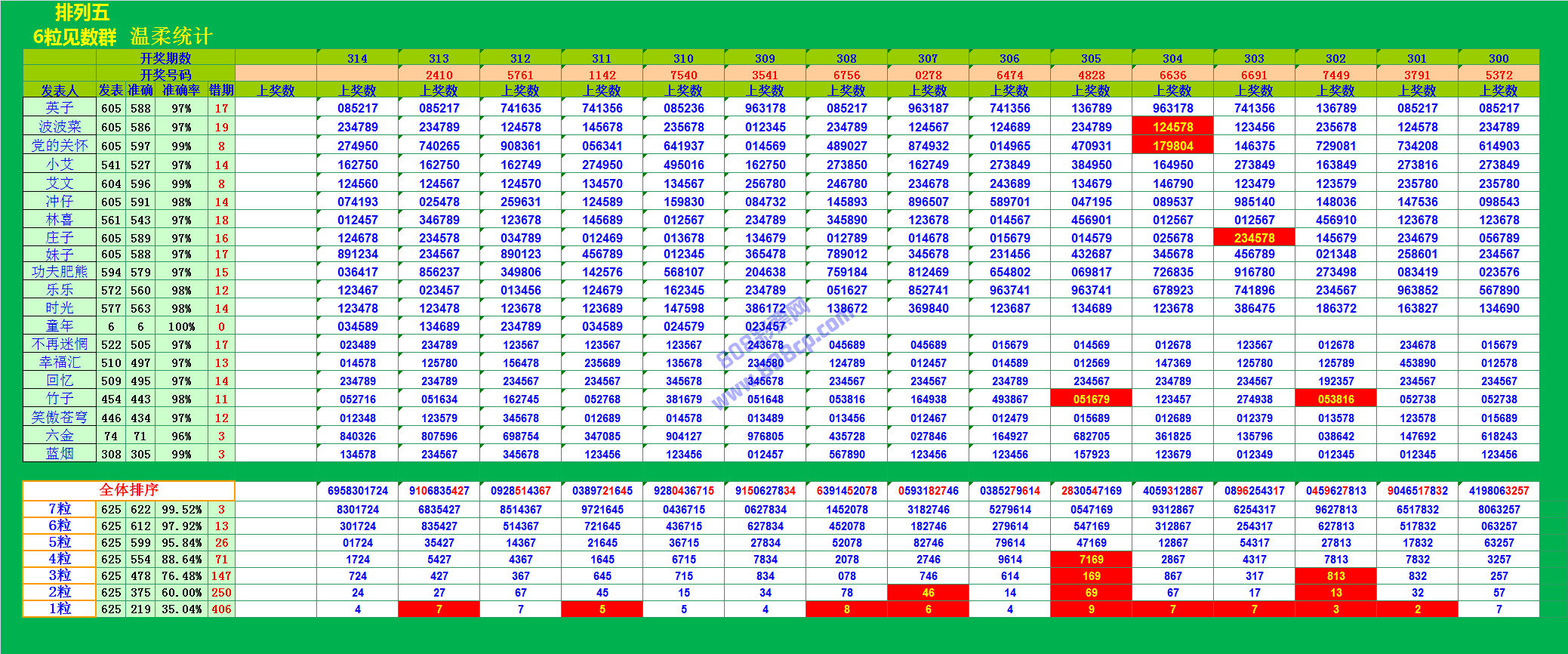The height and width of the screenshot is (654, 1568).
Task: Click the red highlighted 7169 cell
Action: 1091,560
